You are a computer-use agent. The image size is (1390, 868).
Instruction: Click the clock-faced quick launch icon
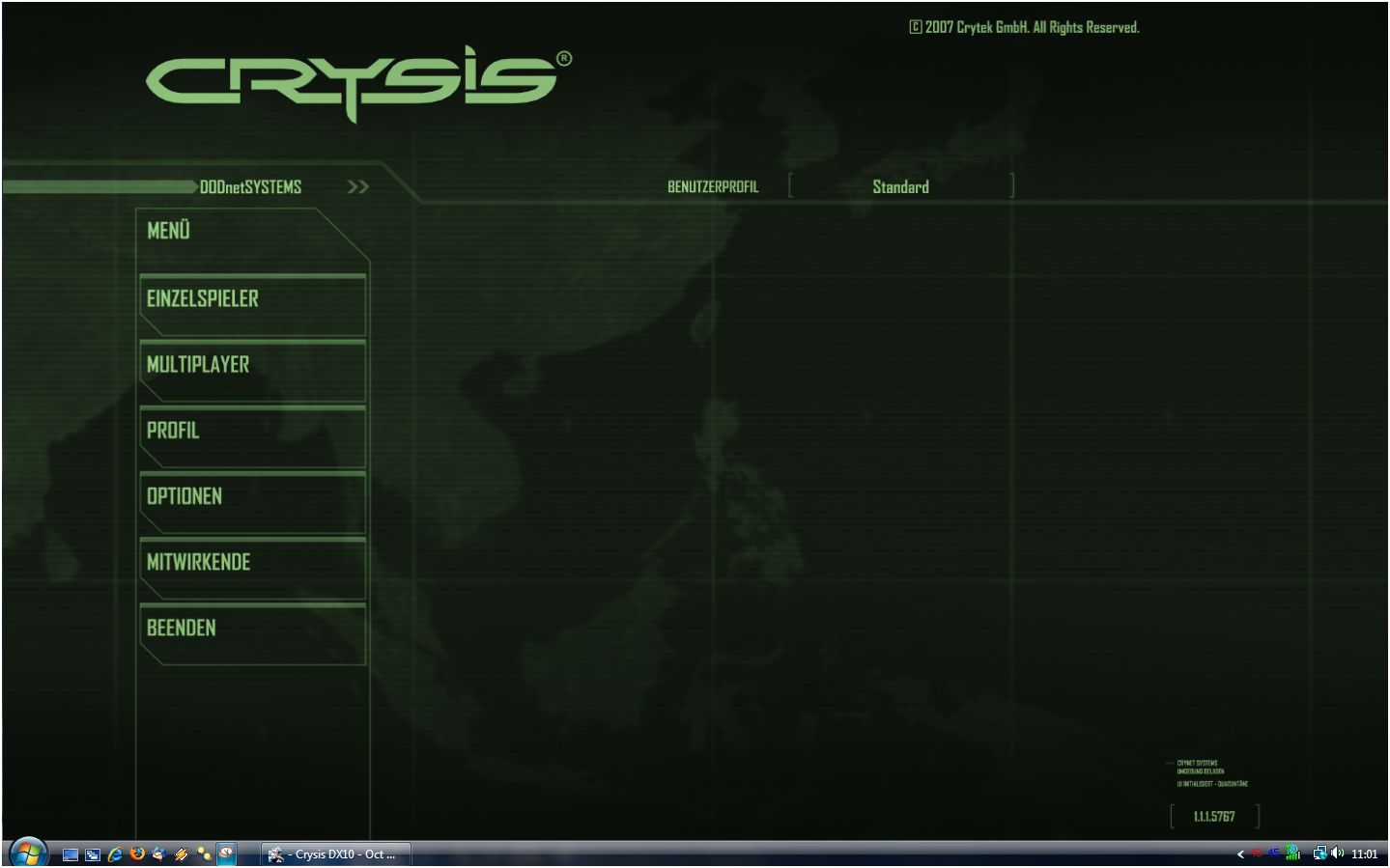[x=226, y=854]
